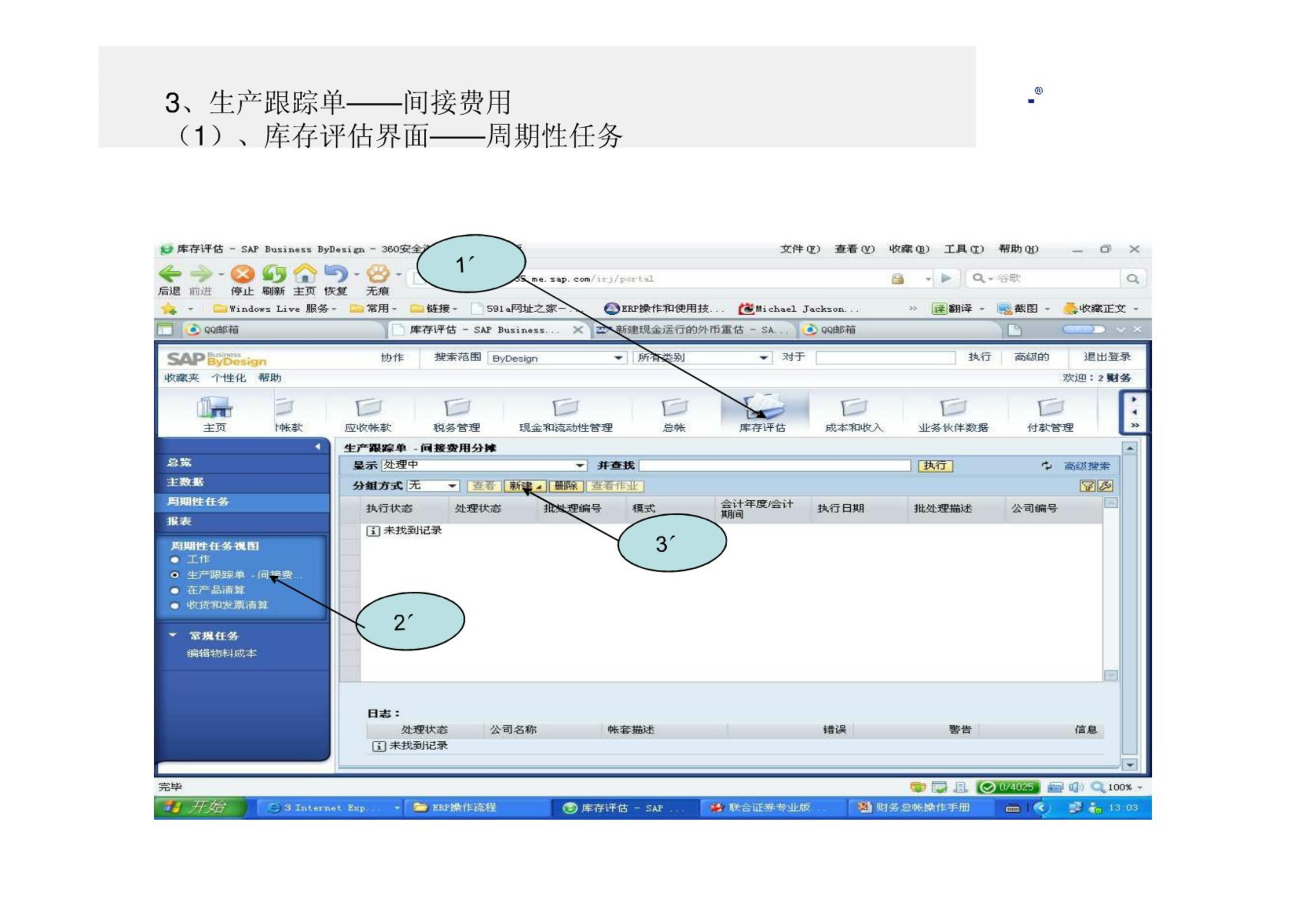Screen dimensions: 1306x924
Task: Open the 主页 work center icon
Action: coord(215,408)
